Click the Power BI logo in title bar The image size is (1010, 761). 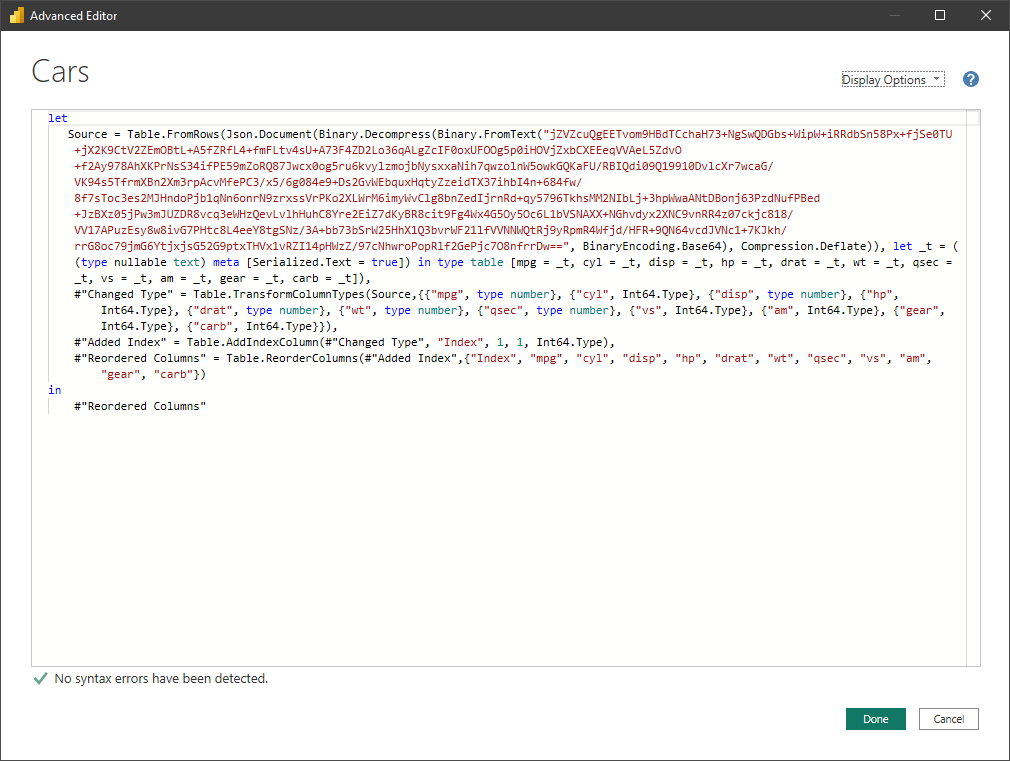15,16
